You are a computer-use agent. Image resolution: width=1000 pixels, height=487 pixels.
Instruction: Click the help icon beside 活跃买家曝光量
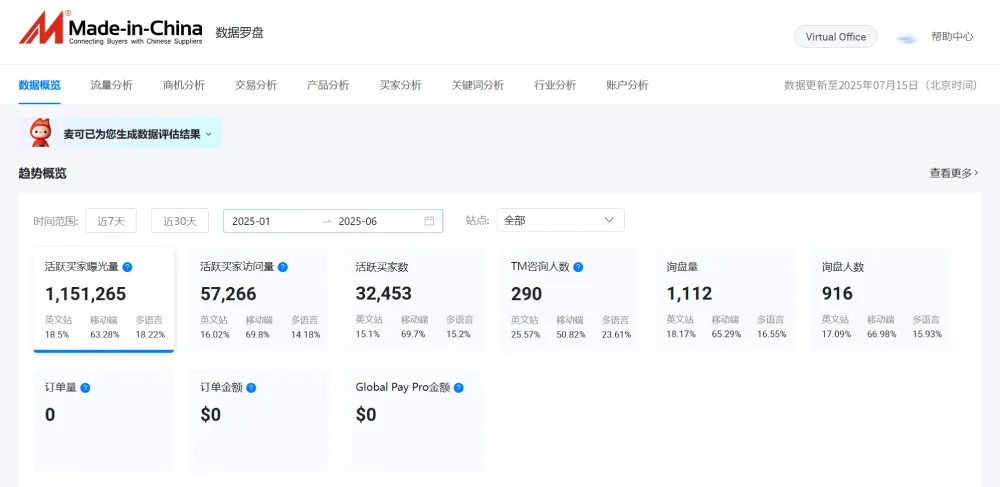click(x=127, y=267)
